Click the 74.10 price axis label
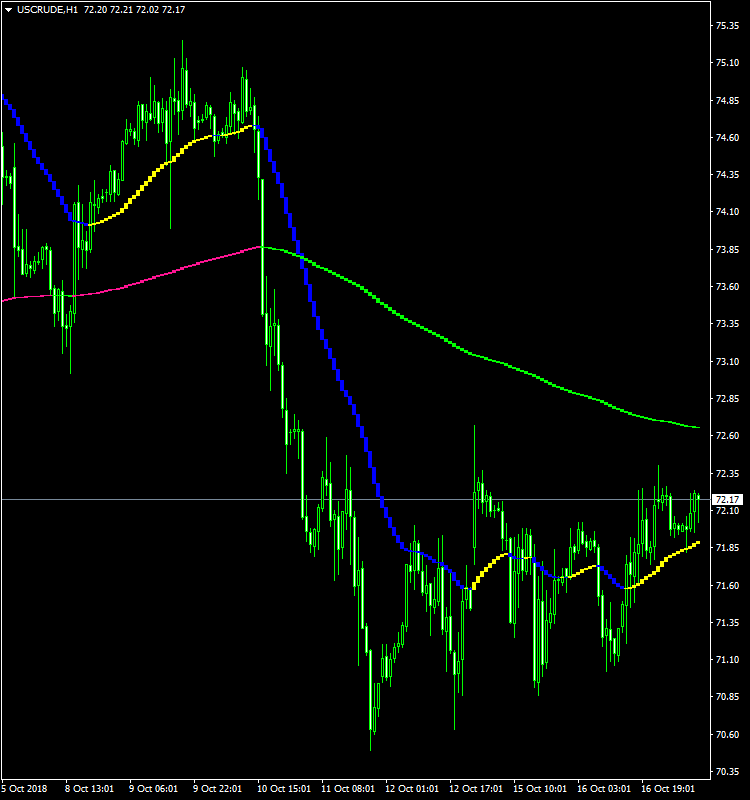Image resolution: width=750 pixels, height=800 pixels. pyautogui.click(x=728, y=212)
